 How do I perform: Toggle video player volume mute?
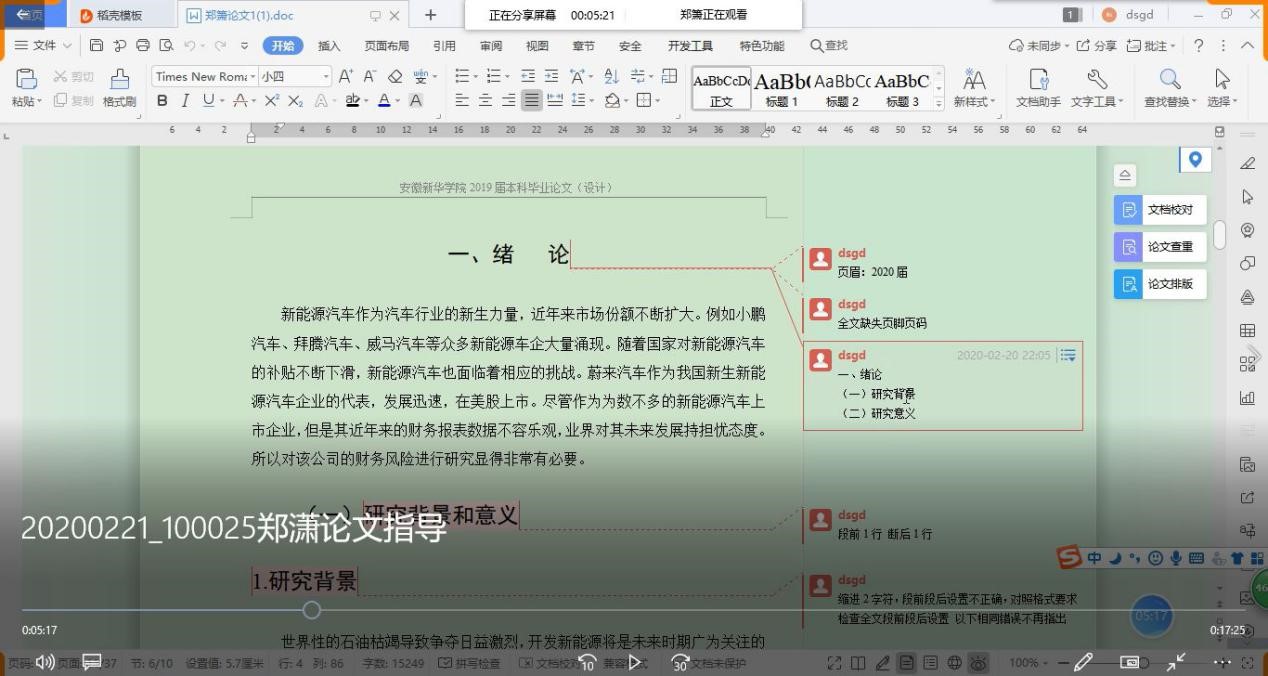tap(45, 662)
